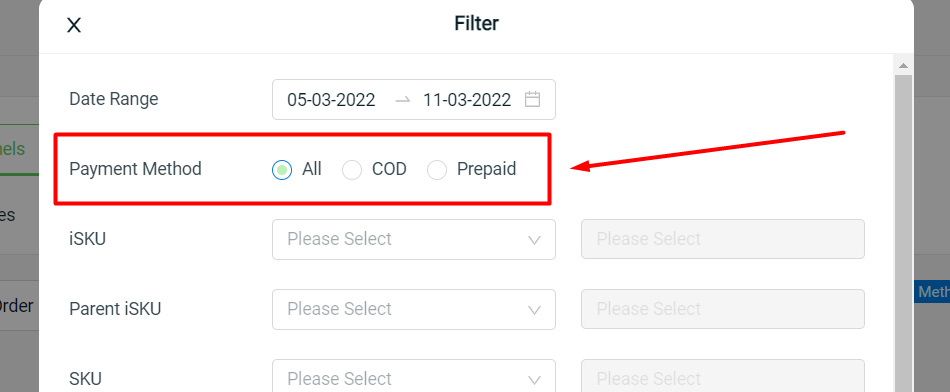Click the second iSKU Please Select field
Image resolution: width=950 pixels, height=392 pixels.
(723, 239)
